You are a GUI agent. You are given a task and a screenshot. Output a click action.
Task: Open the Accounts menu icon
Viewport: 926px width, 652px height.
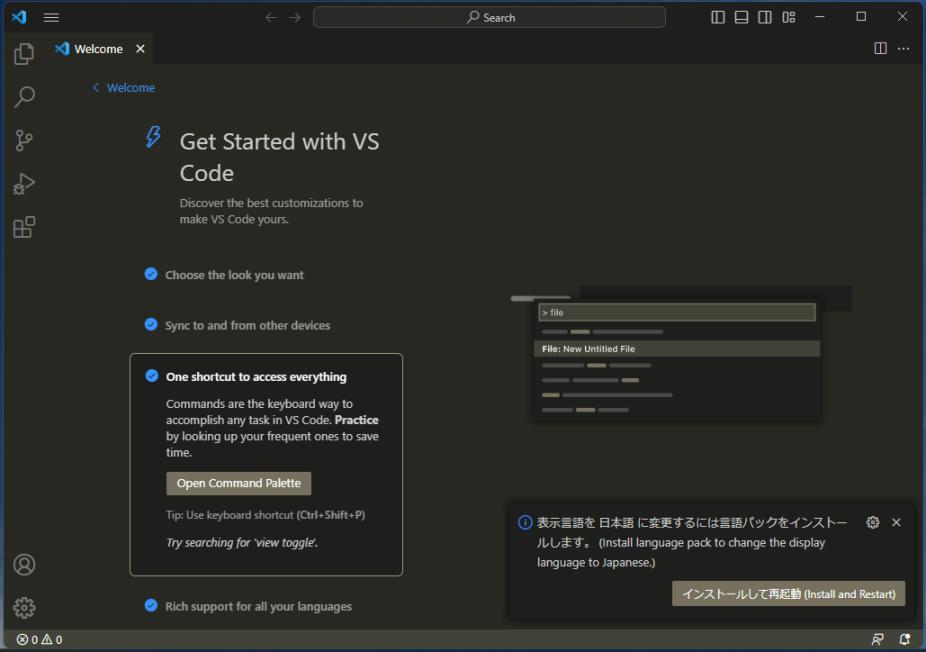(x=24, y=565)
